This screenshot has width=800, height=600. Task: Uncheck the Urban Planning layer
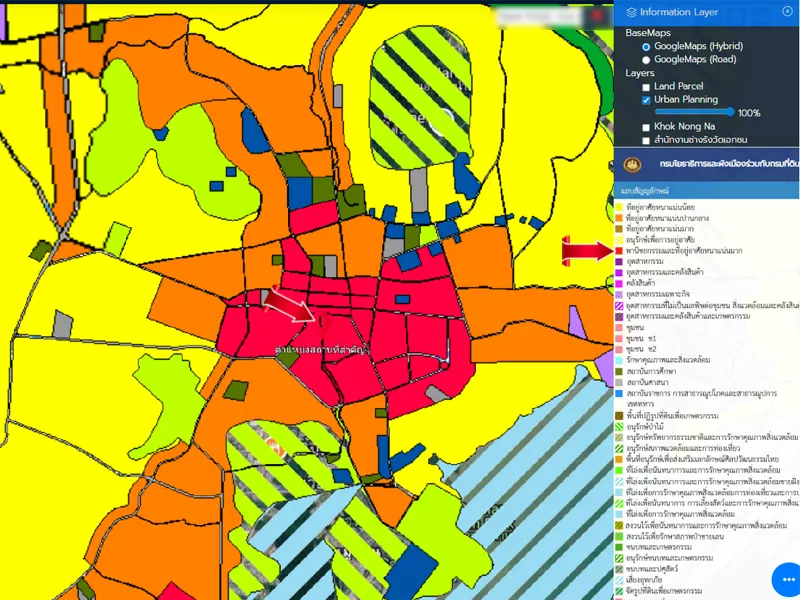pos(646,100)
